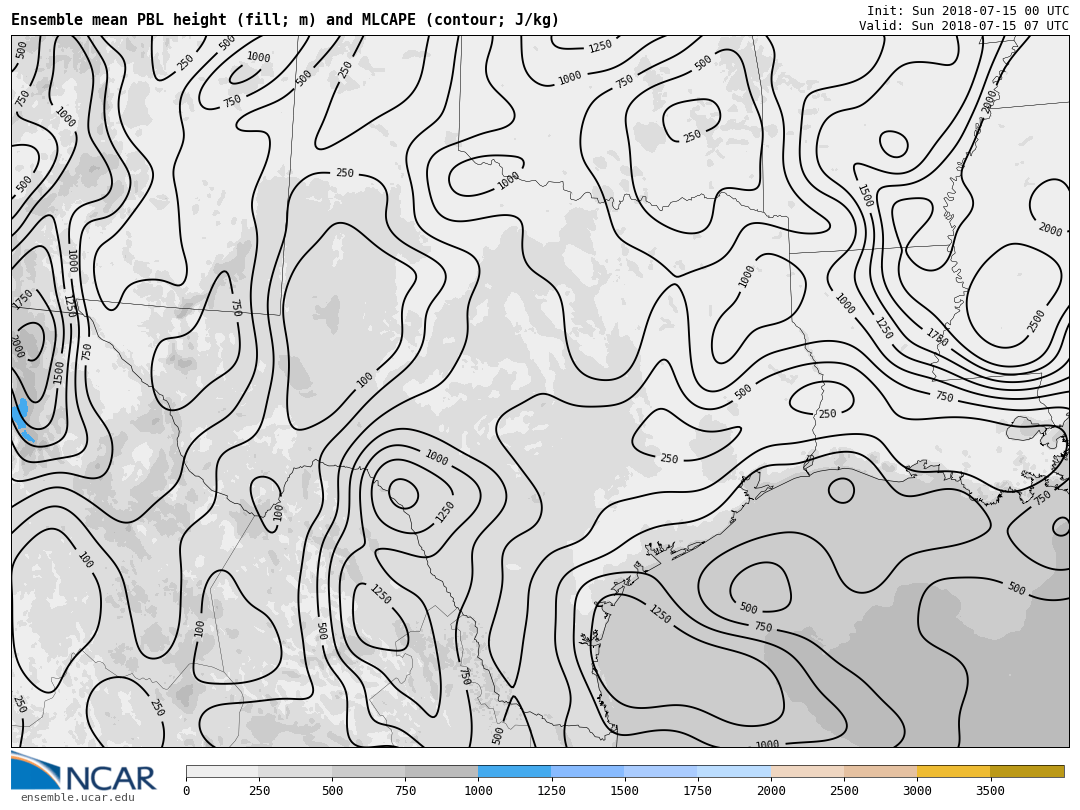Pick the orange 3000–3500 colorbar swatch
Screen dimensions: 1080x810
click(953, 772)
